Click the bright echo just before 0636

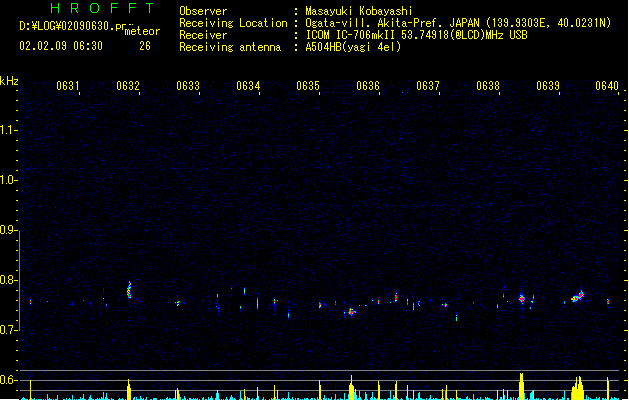pyautogui.click(x=351, y=311)
